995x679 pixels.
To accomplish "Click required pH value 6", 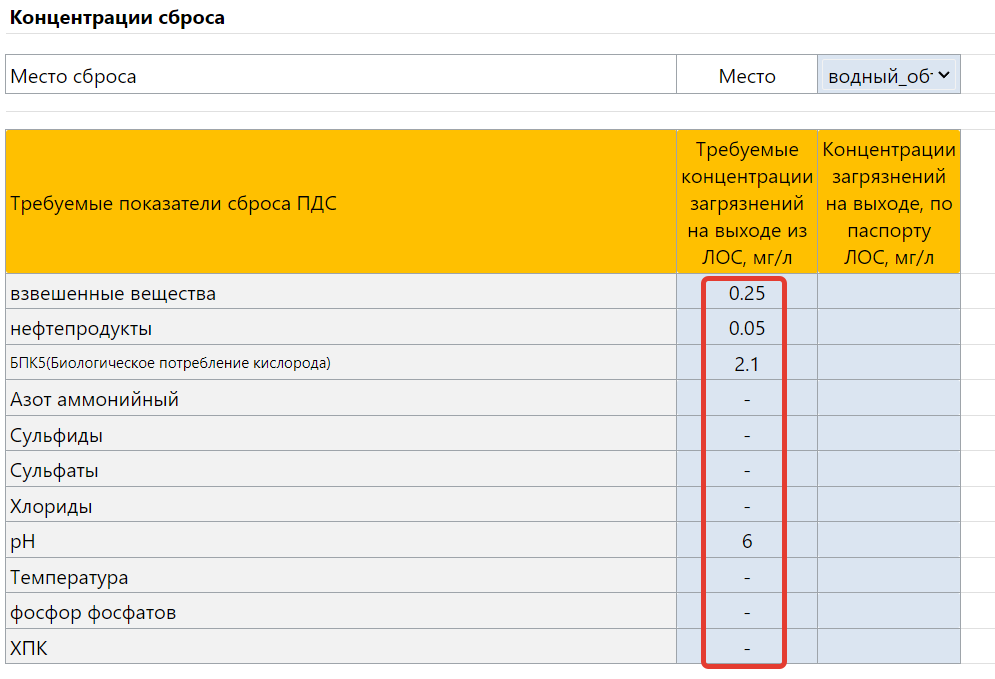I will click(x=746, y=541).
